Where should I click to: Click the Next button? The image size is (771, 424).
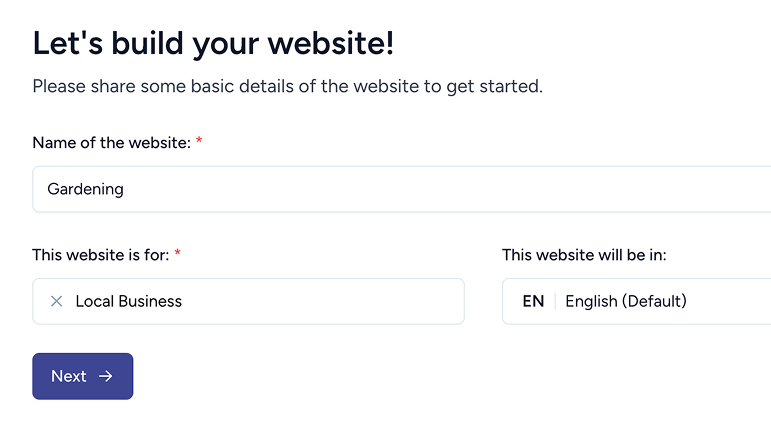[x=82, y=376]
